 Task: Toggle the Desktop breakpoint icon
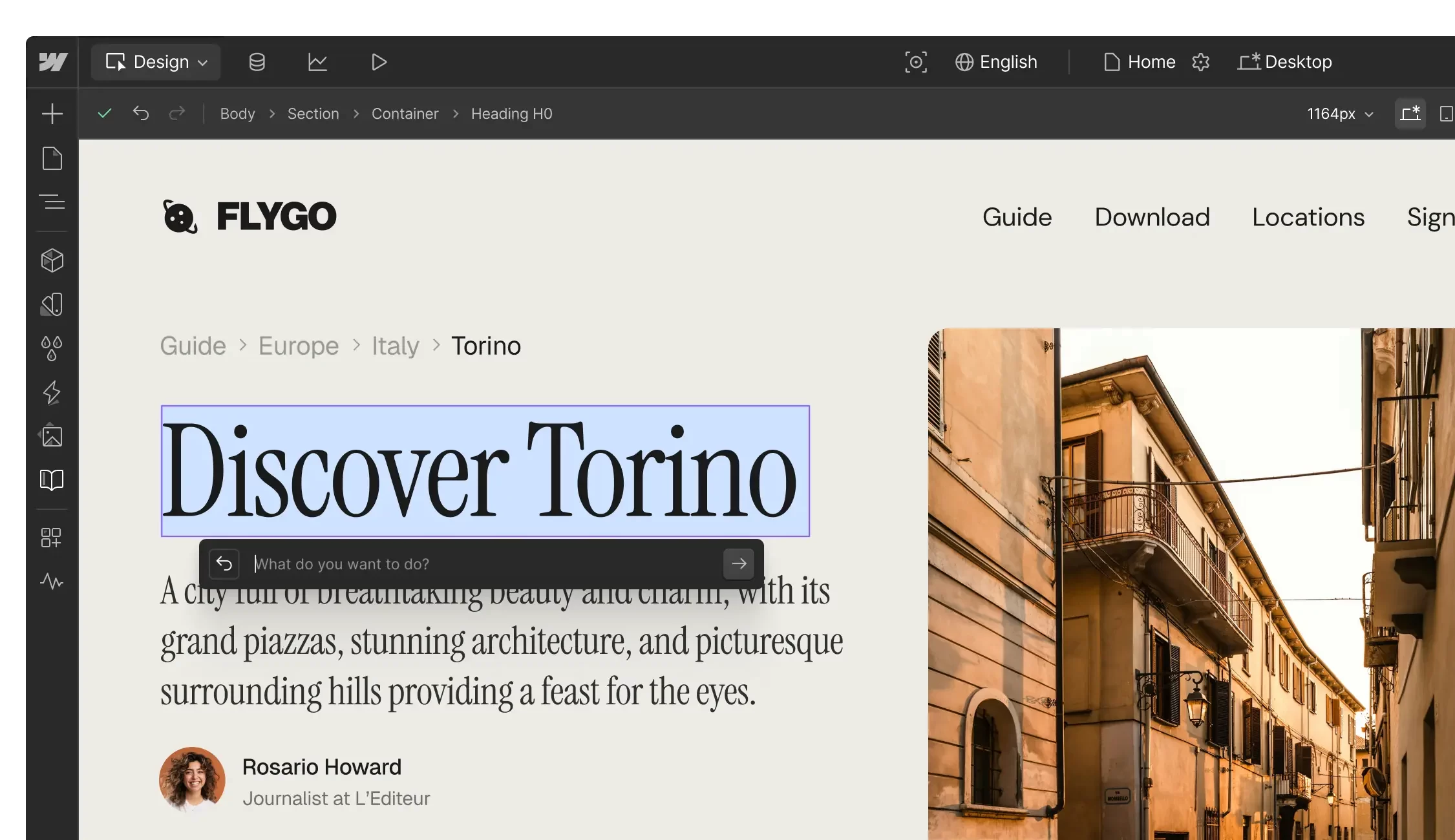[1410, 113]
